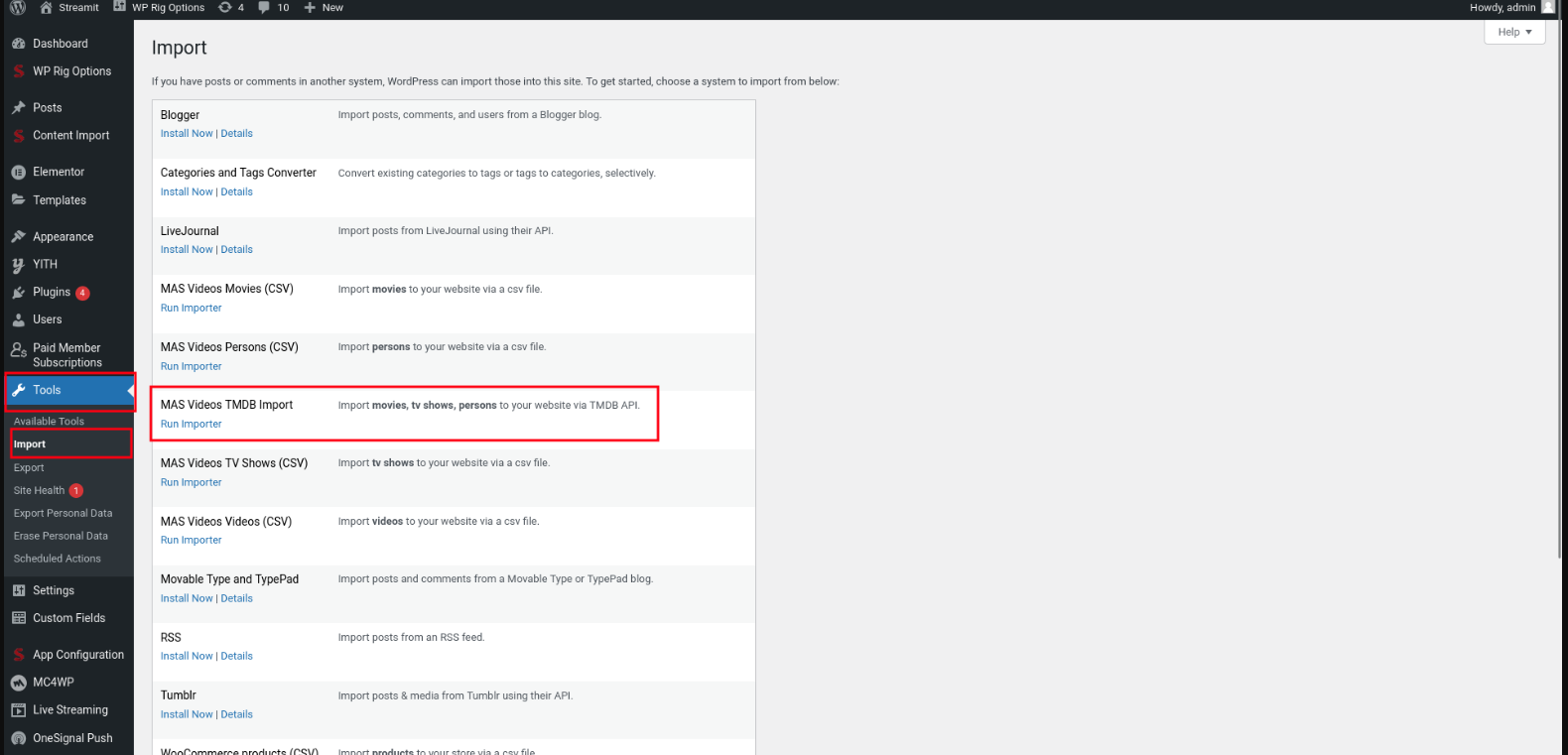Run Importer for MAS Videos Persons (CSV)

point(192,366)
